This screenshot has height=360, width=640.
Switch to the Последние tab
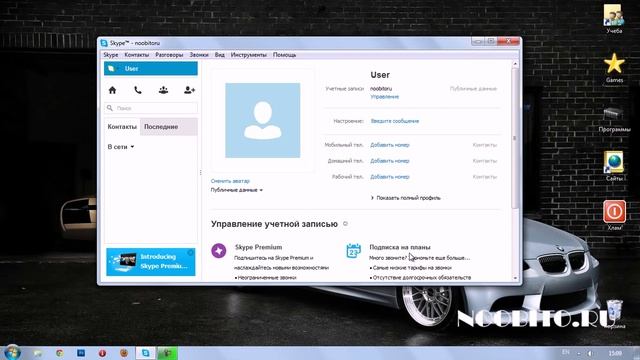point(169,127)
